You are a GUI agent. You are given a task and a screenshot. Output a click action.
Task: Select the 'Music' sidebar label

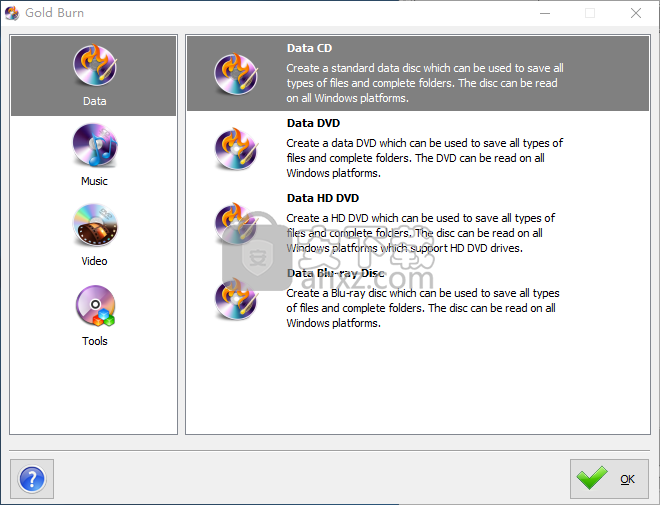[x=94, y=181]
